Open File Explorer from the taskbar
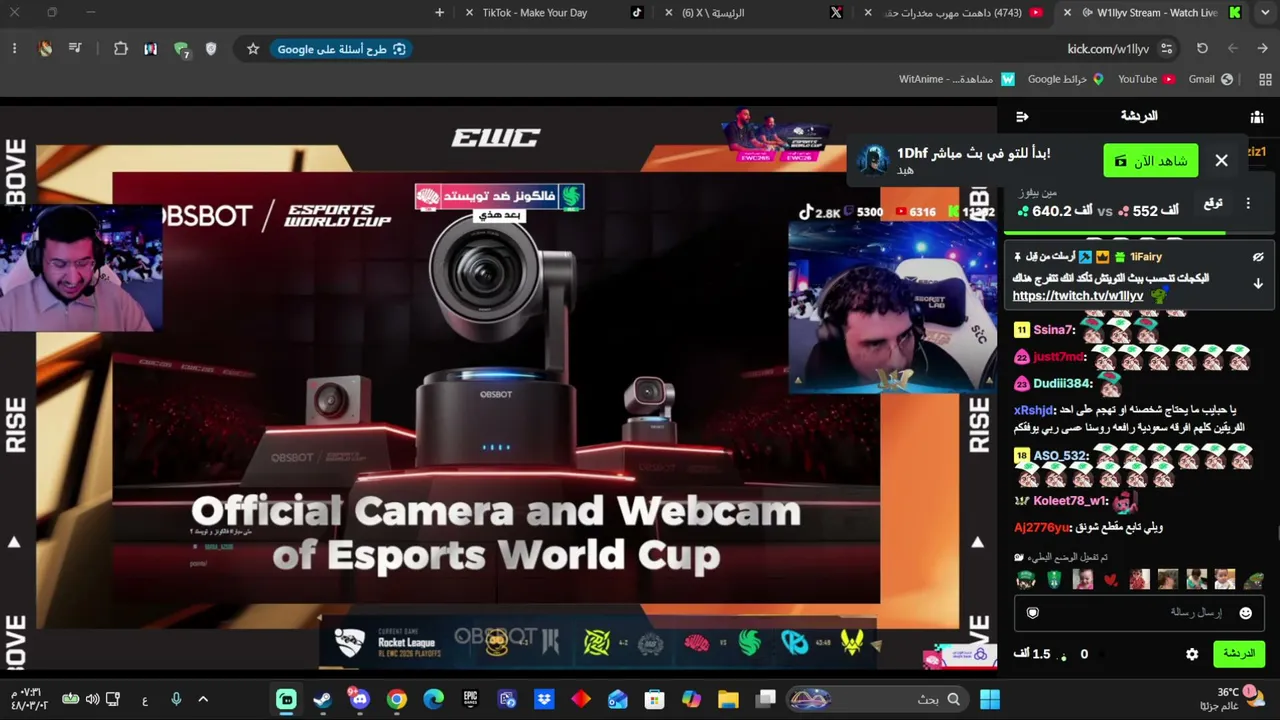 (728, 699)
